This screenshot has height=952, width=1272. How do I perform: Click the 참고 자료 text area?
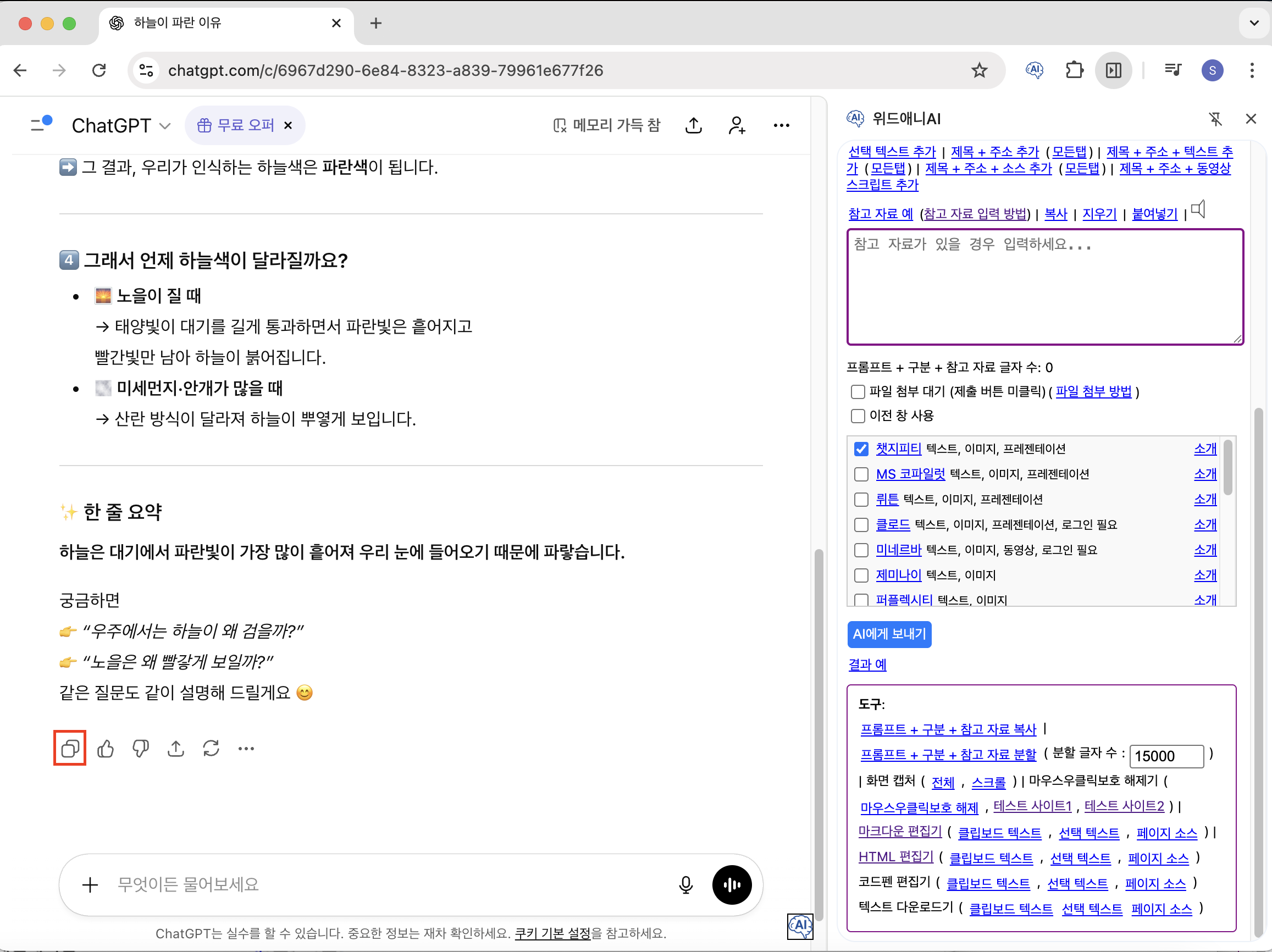1044,287
